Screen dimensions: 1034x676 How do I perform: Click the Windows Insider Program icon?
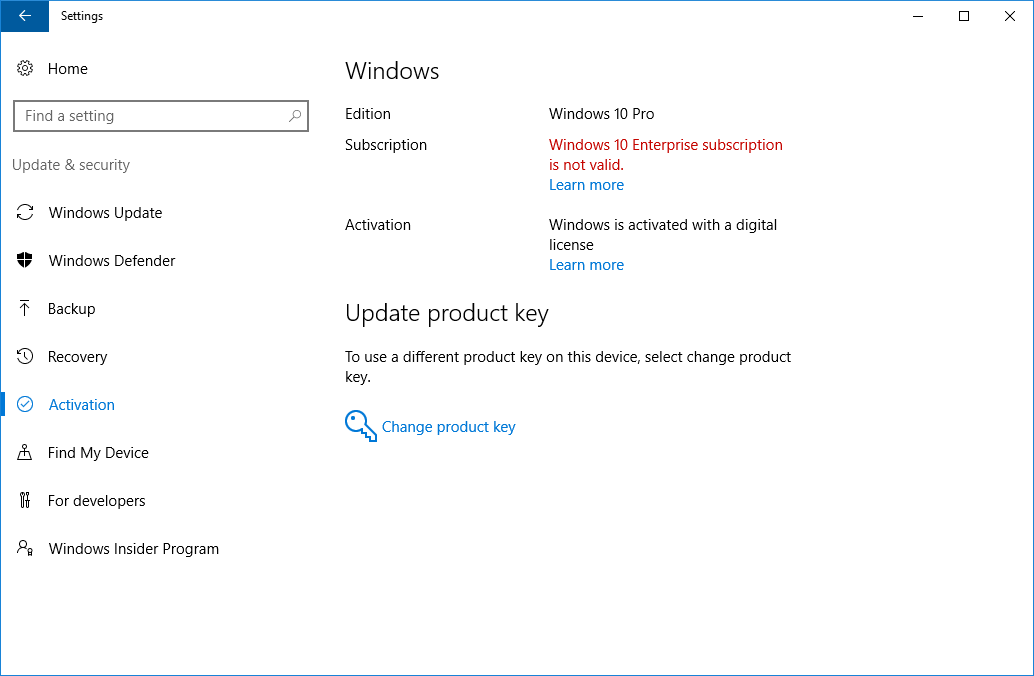[x=25, y=549]
